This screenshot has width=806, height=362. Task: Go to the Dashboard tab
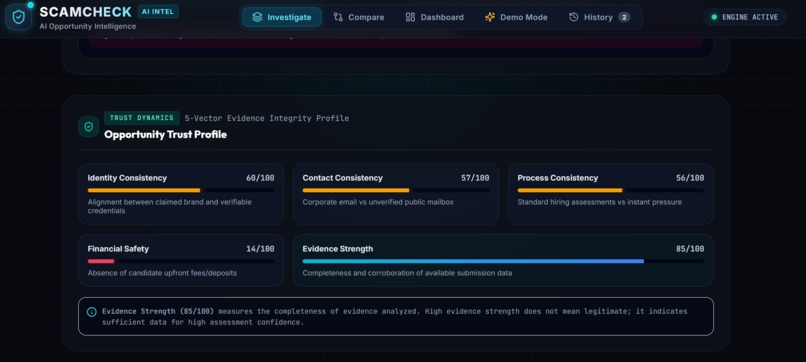(x=434, y=17)
